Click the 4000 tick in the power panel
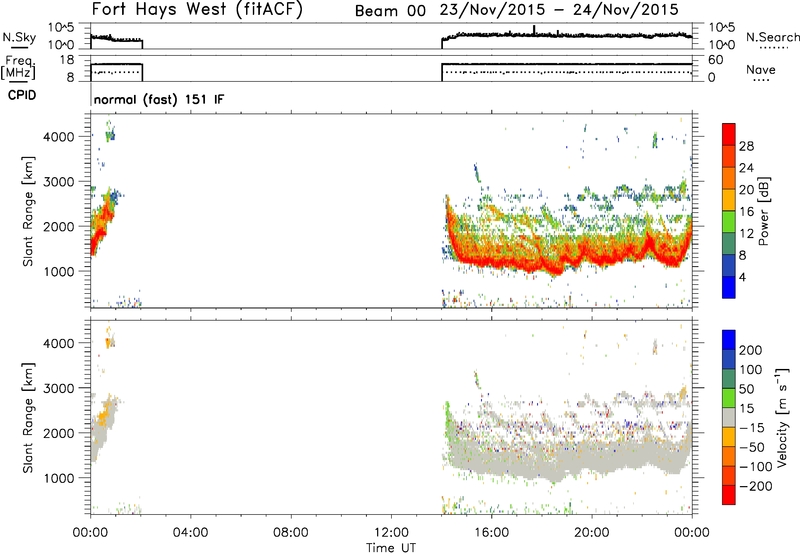The image size is (800, 554). click(59, 137)
